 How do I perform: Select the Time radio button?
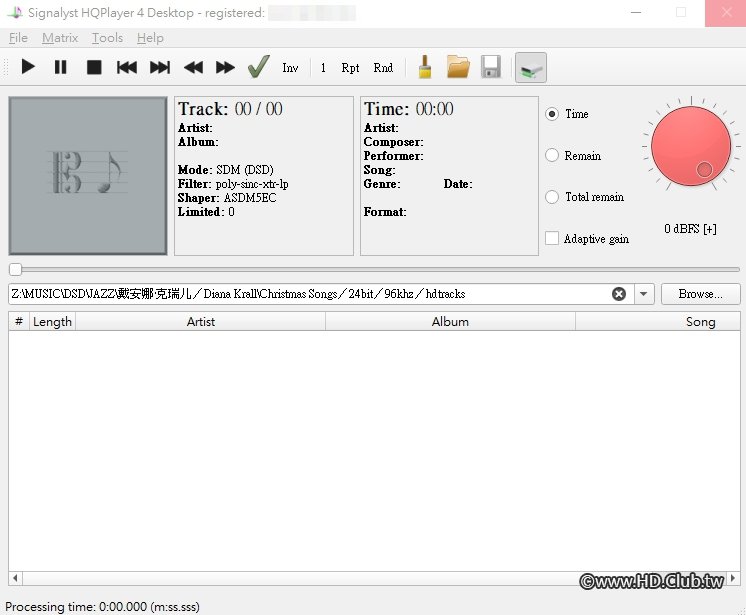552,114
